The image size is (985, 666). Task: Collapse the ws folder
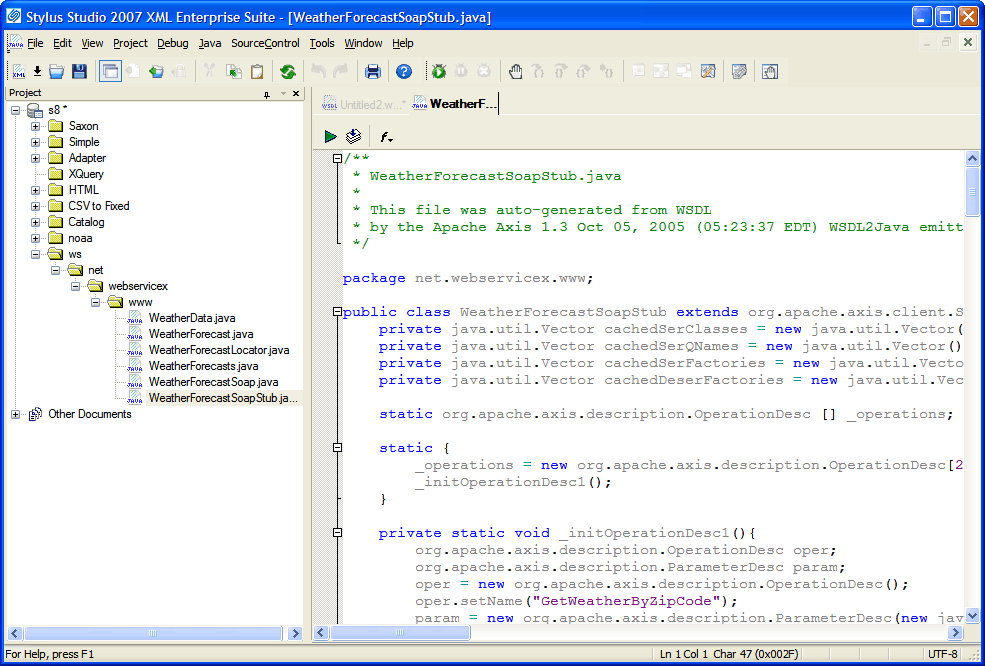(x=36, y=254)
